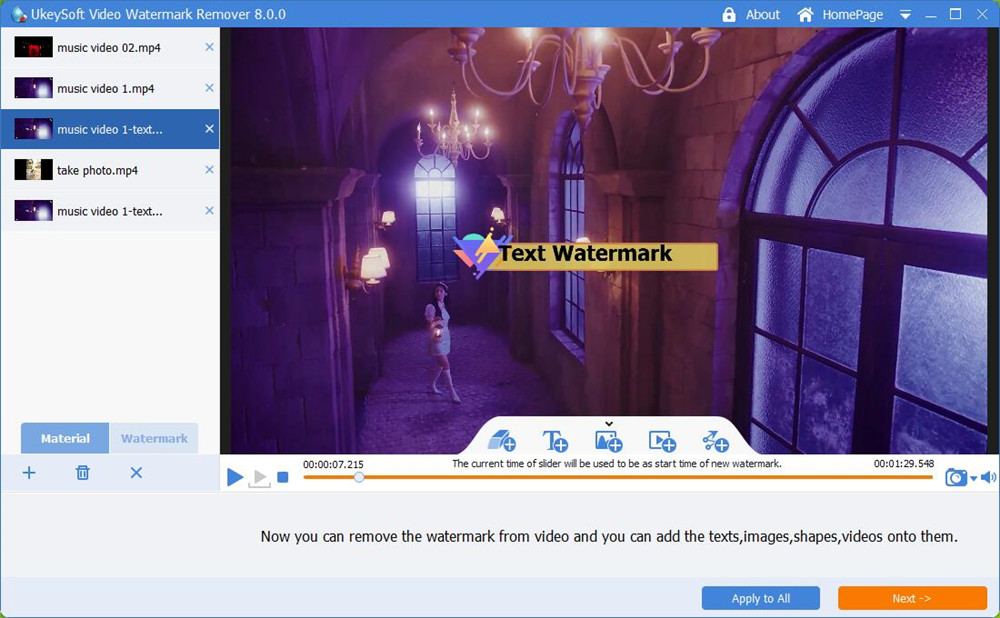Mute audio using the speaker icon
The height and width of the screenshot is (618, 1000).
tap(989, 477)
